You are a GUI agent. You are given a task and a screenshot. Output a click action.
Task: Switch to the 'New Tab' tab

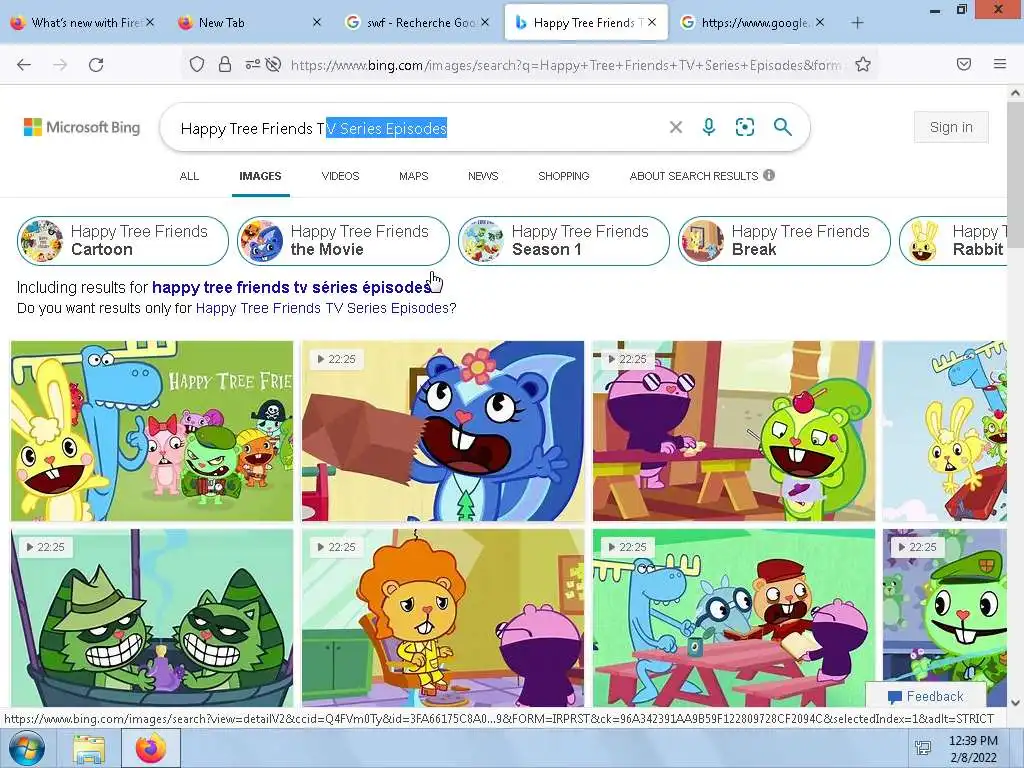(248, 23)
